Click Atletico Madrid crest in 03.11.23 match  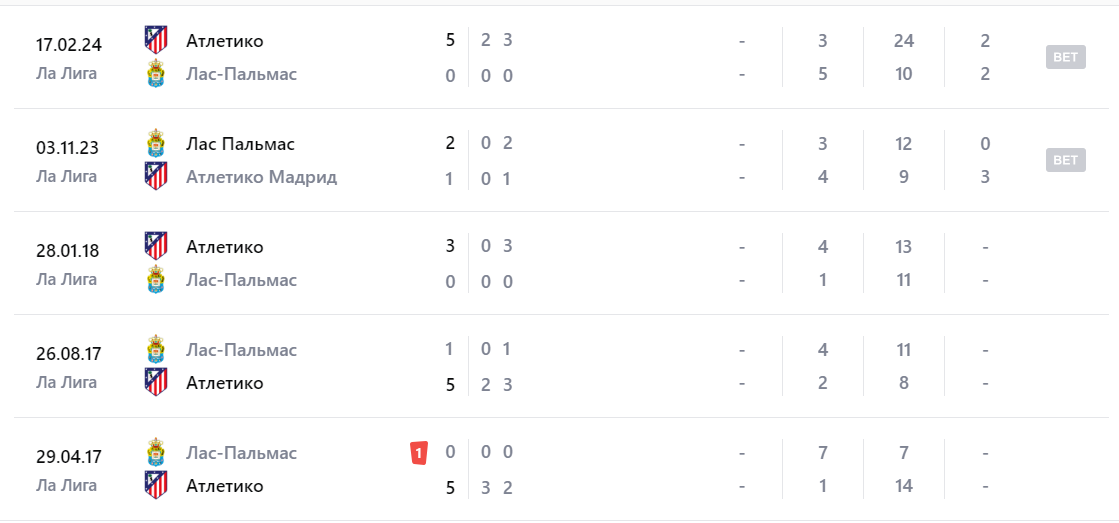pyautogui.click(x=155, y=177)
